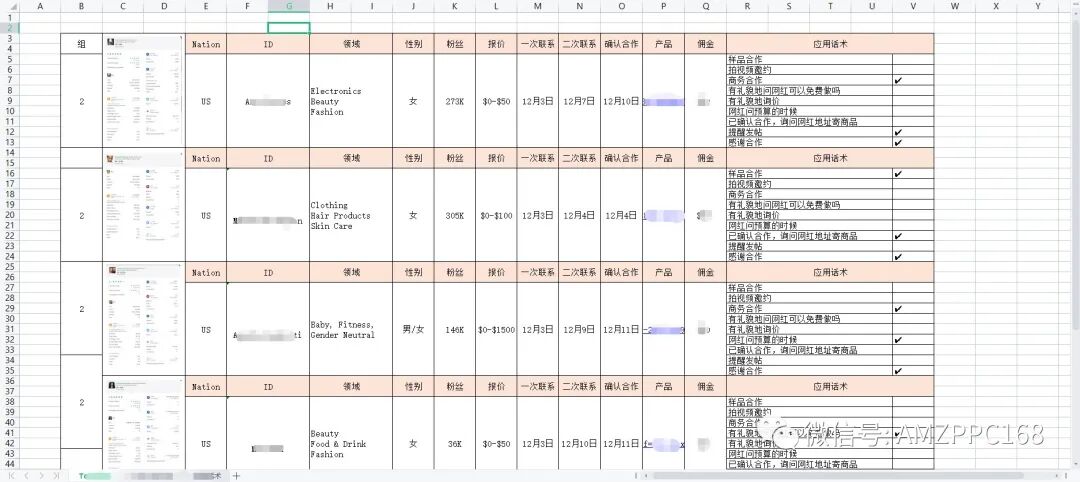Select 'Nation' header in row 14
Viewport: 1080px width, 482px height.
(x=206, y=158)
